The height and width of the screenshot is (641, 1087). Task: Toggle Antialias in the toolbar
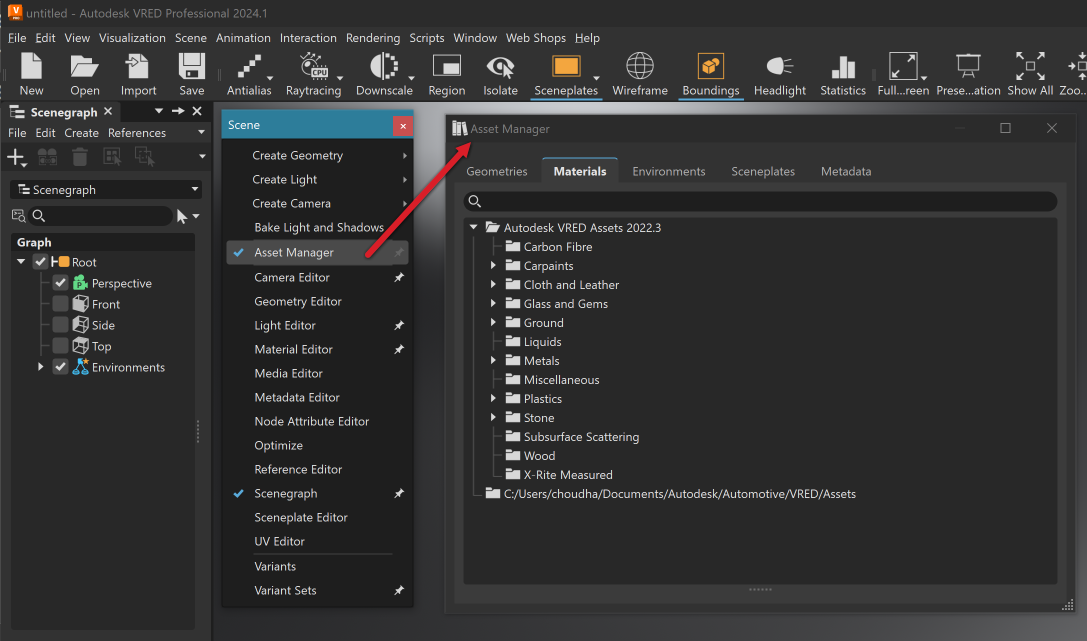coord(249,74)
